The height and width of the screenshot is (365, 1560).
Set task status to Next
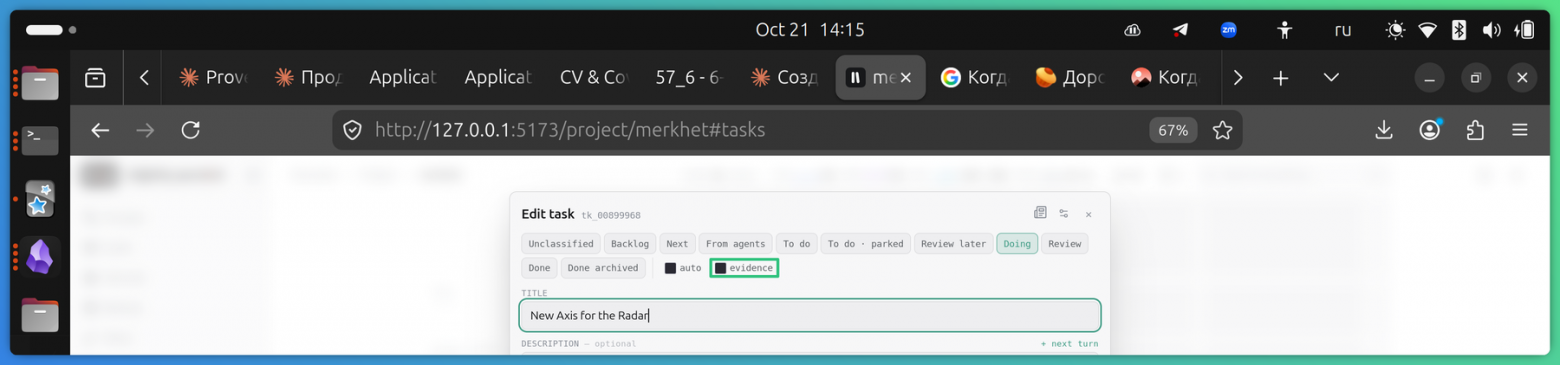tap(677, 244)
